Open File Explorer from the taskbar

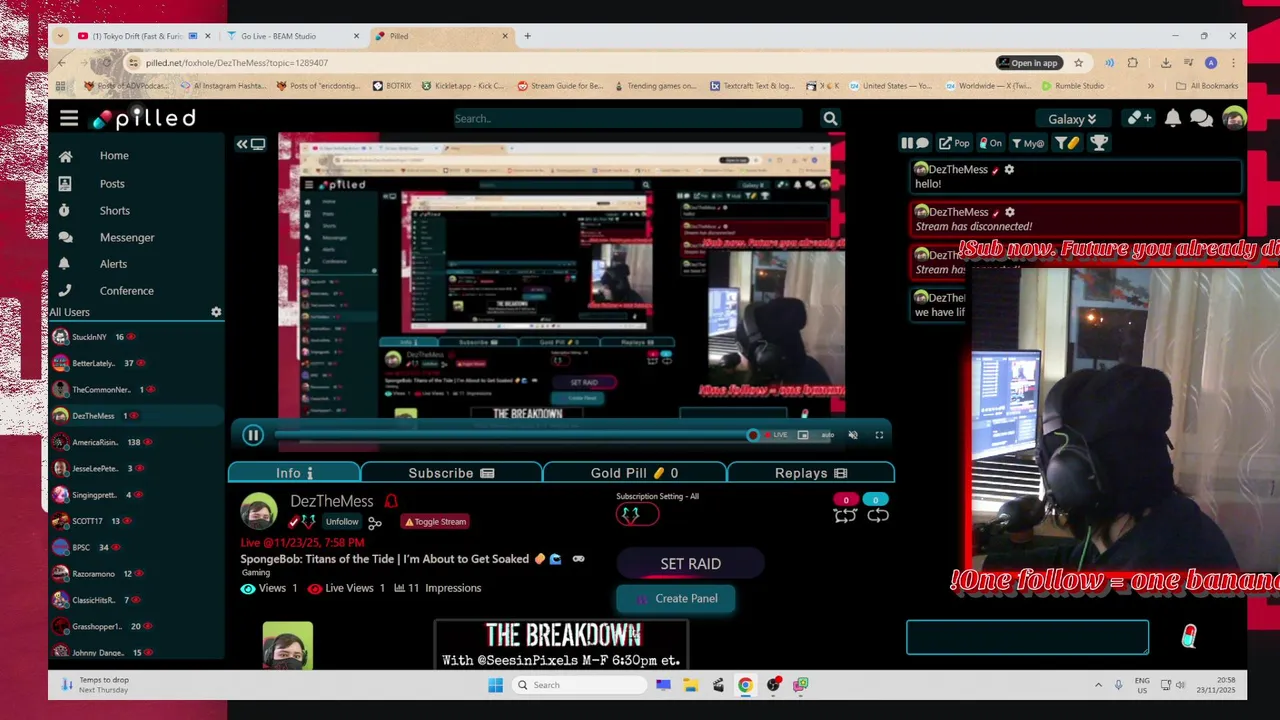click(691, 685)
